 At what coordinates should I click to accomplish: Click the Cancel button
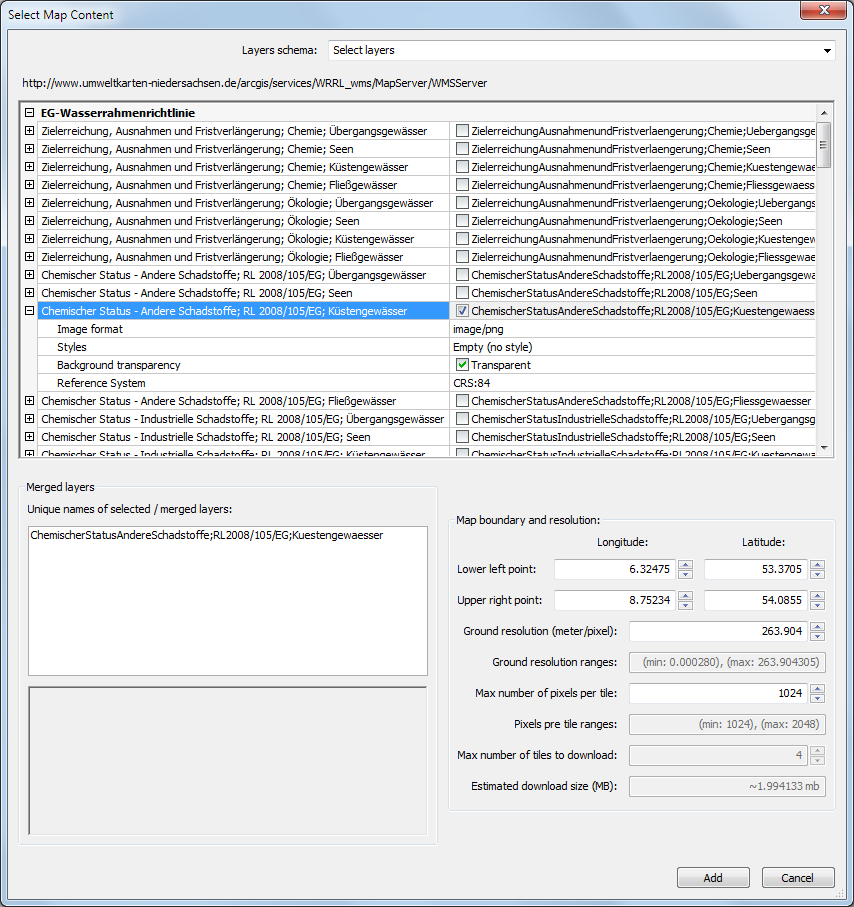797,878
